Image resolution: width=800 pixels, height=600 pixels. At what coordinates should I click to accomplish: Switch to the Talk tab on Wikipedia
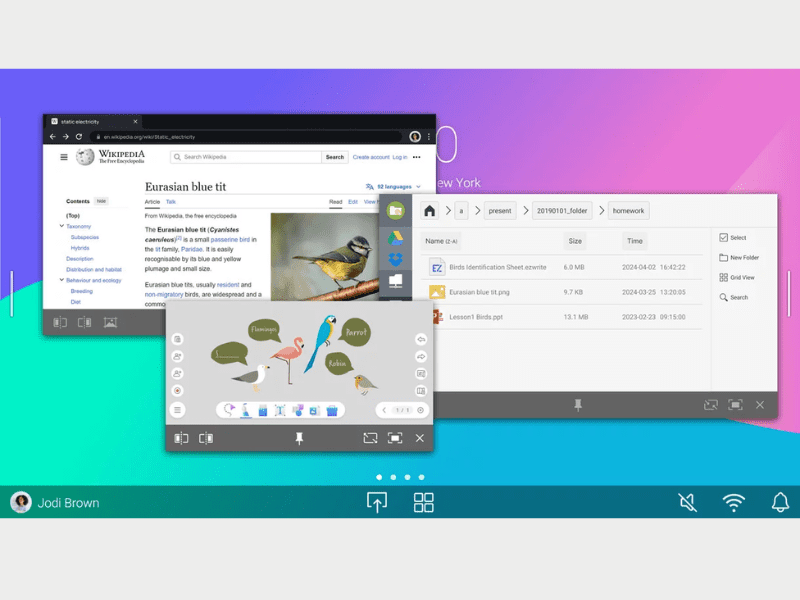(170, 202)
